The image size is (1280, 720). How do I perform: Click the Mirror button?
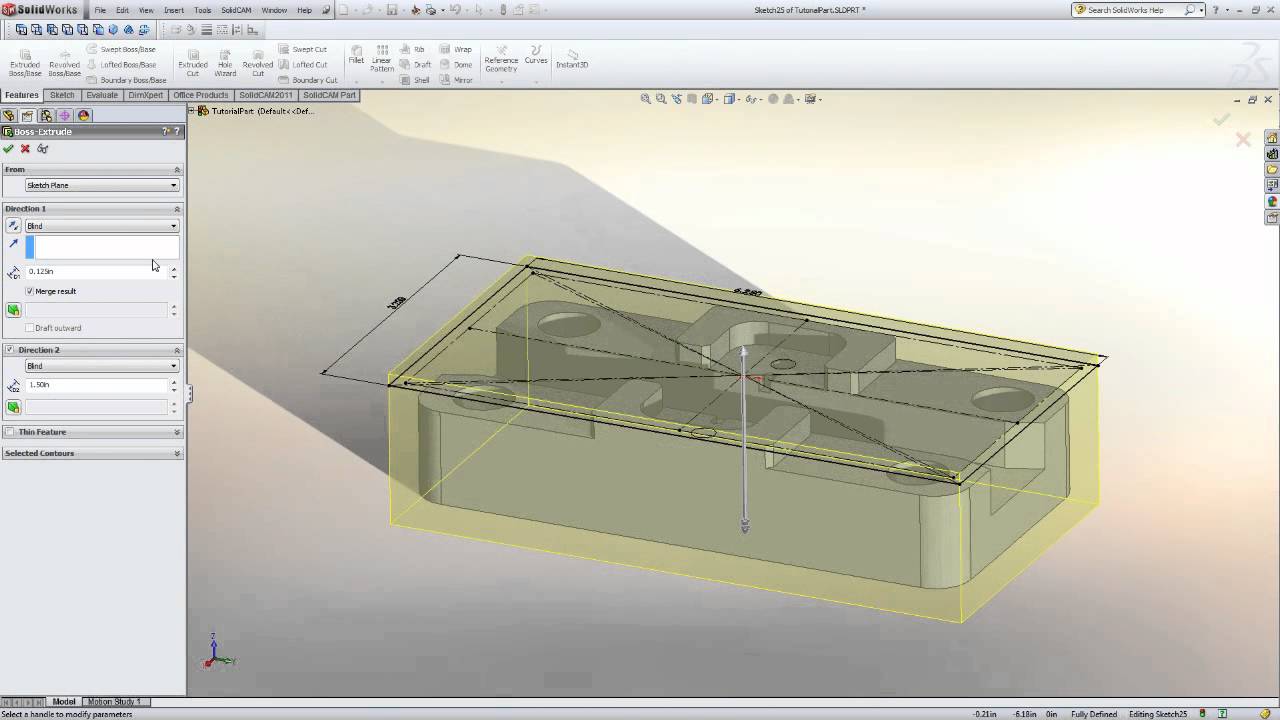pyautogui.click(x=455, y=80)
